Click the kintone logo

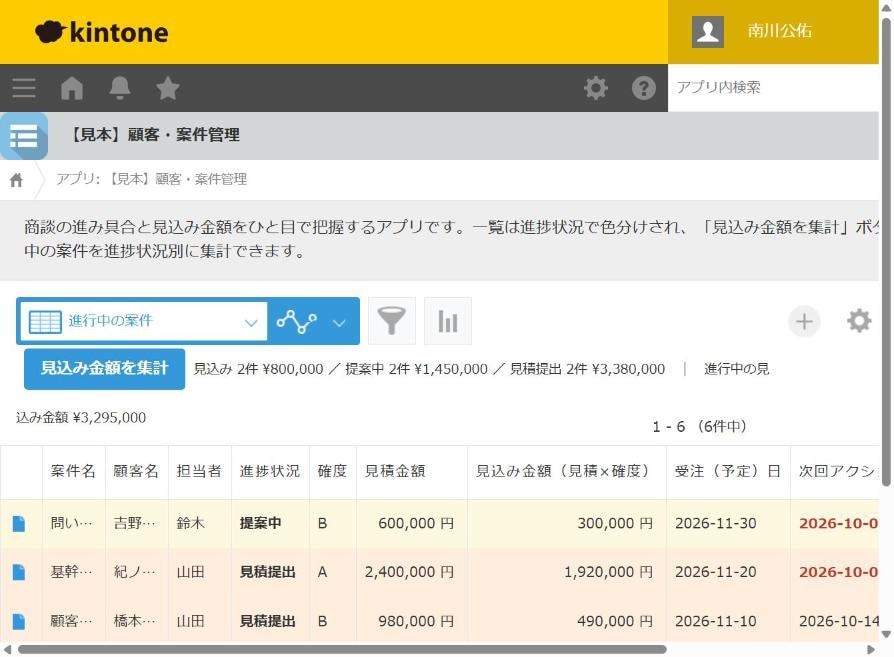101,32
